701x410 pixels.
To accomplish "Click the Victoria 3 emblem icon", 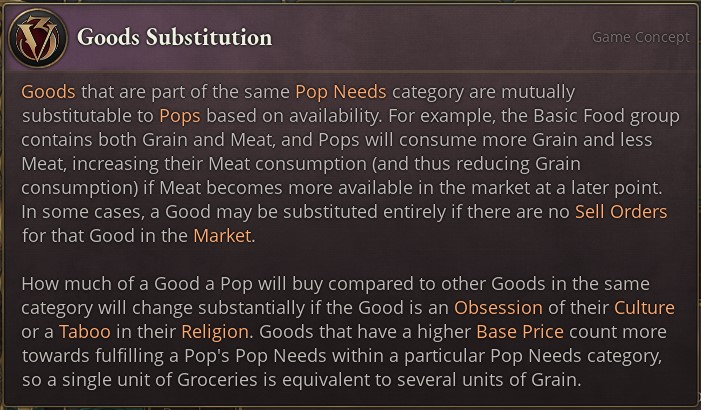I will pyautogui.click(x=36, y=37).
